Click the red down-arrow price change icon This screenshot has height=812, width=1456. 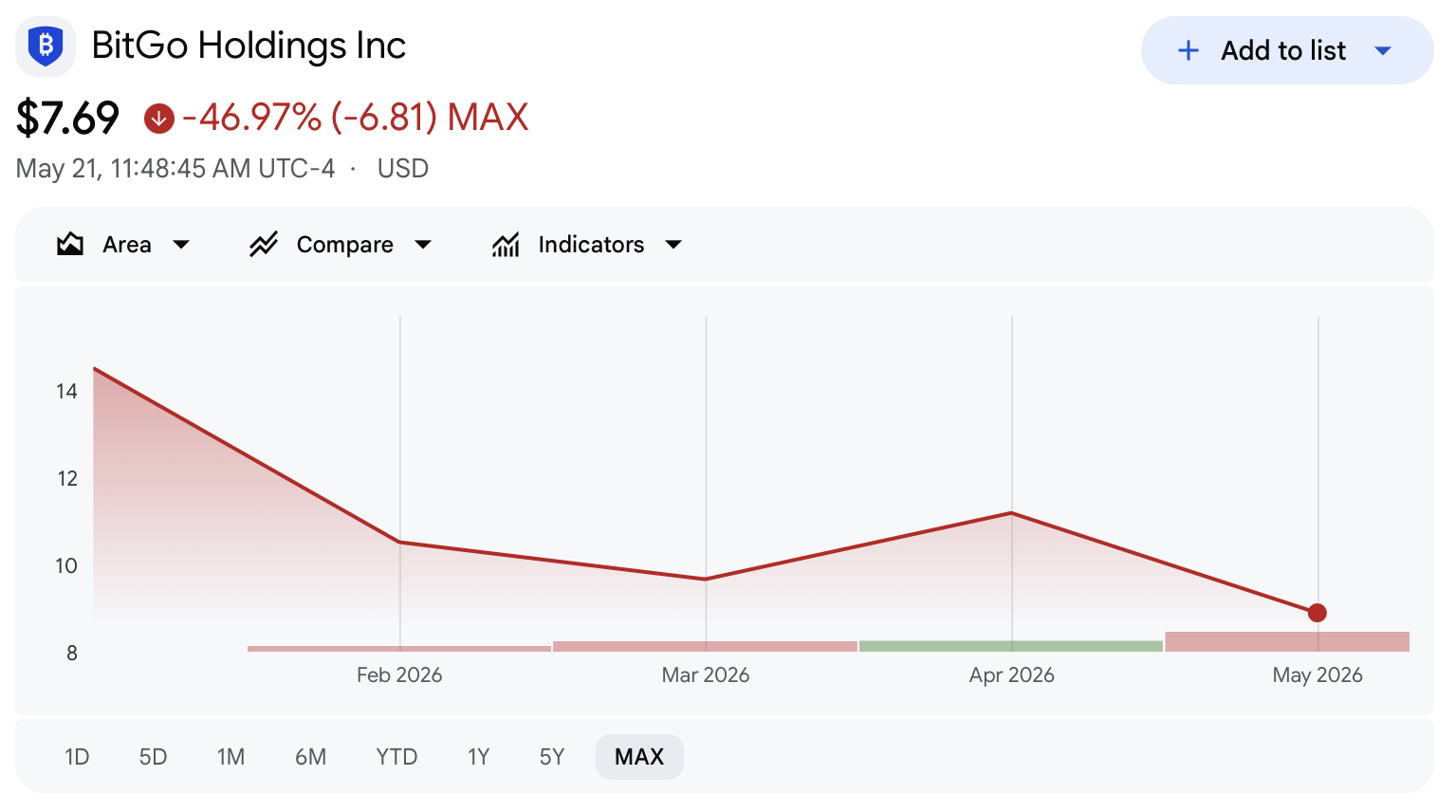point(158,119)
